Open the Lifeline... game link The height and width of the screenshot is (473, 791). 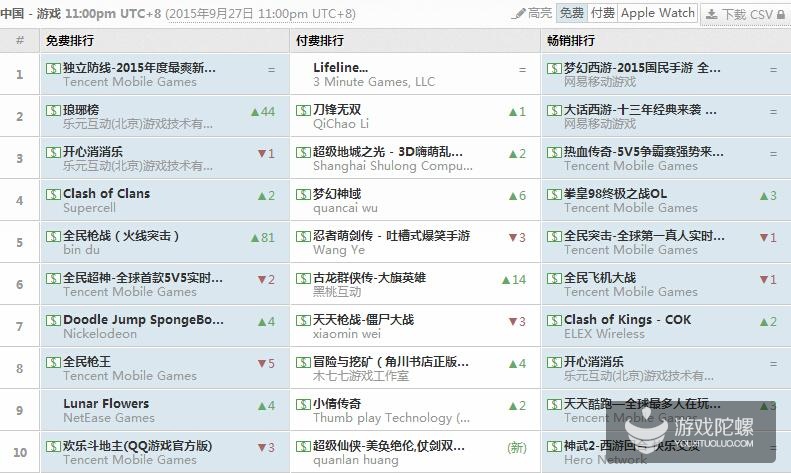click(341, 67)
